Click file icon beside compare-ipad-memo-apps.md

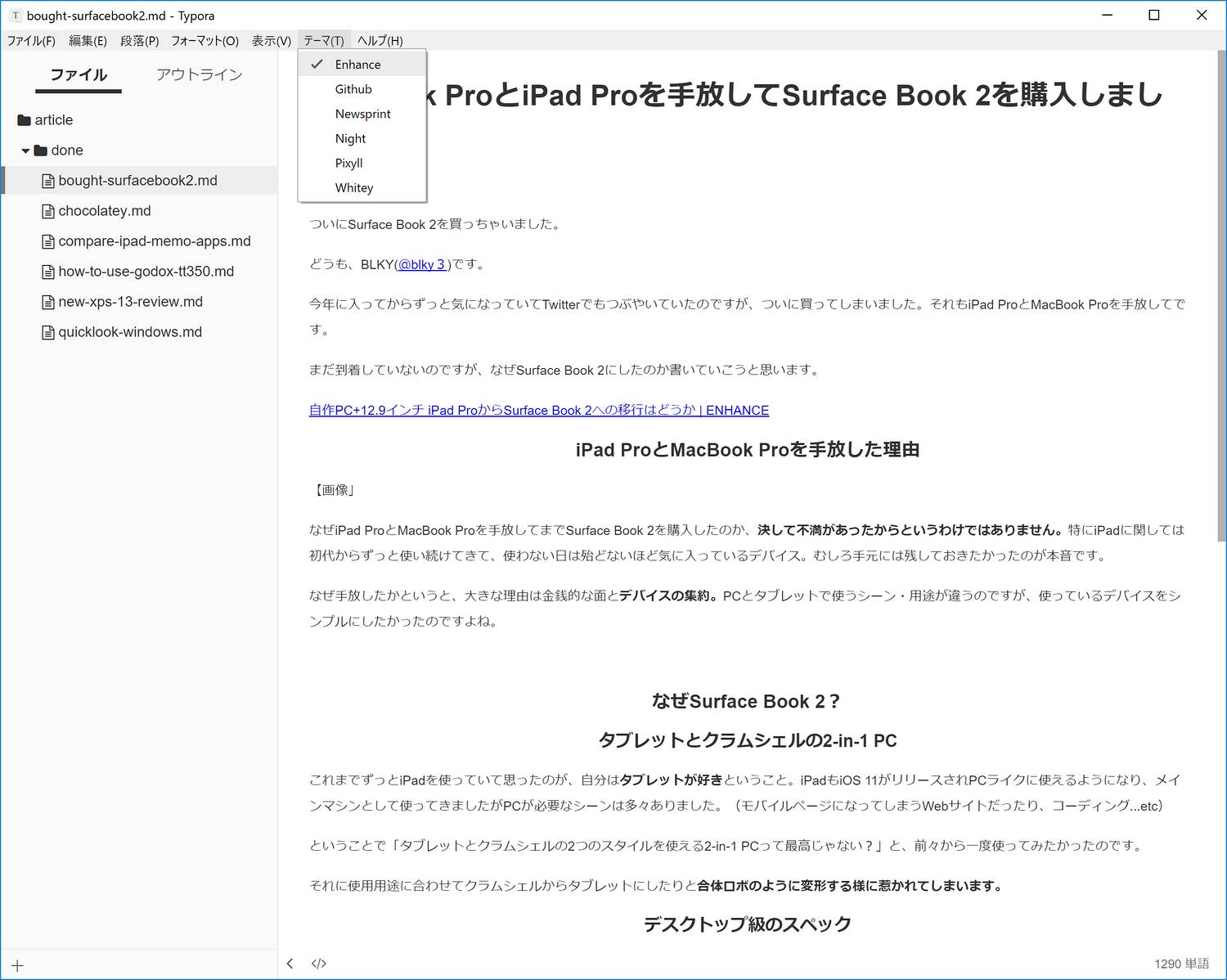(48, 241)
